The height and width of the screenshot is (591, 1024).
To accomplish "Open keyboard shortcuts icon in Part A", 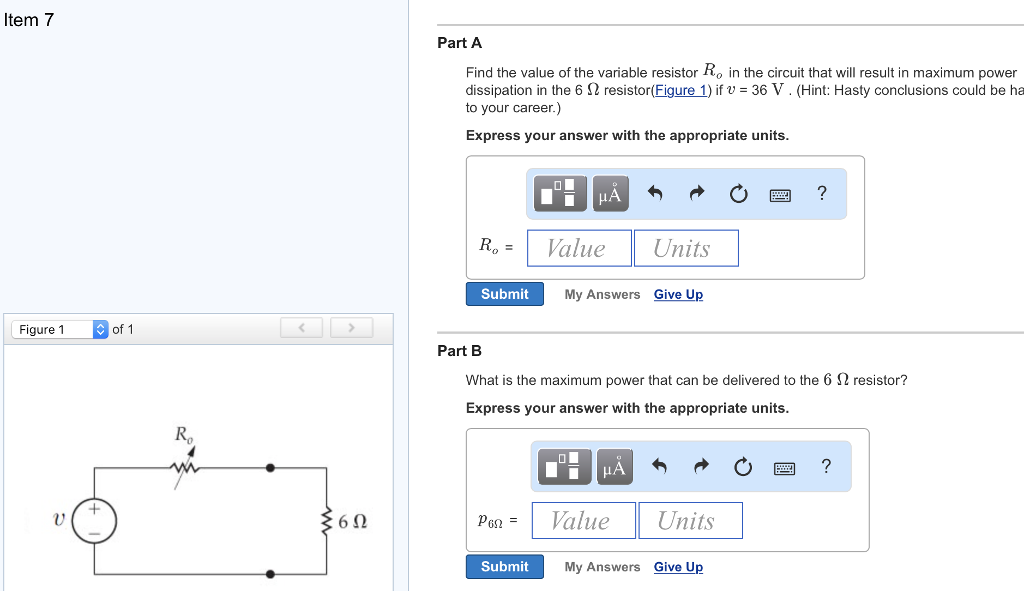I will pyautogui.click(x=780, y=195).
